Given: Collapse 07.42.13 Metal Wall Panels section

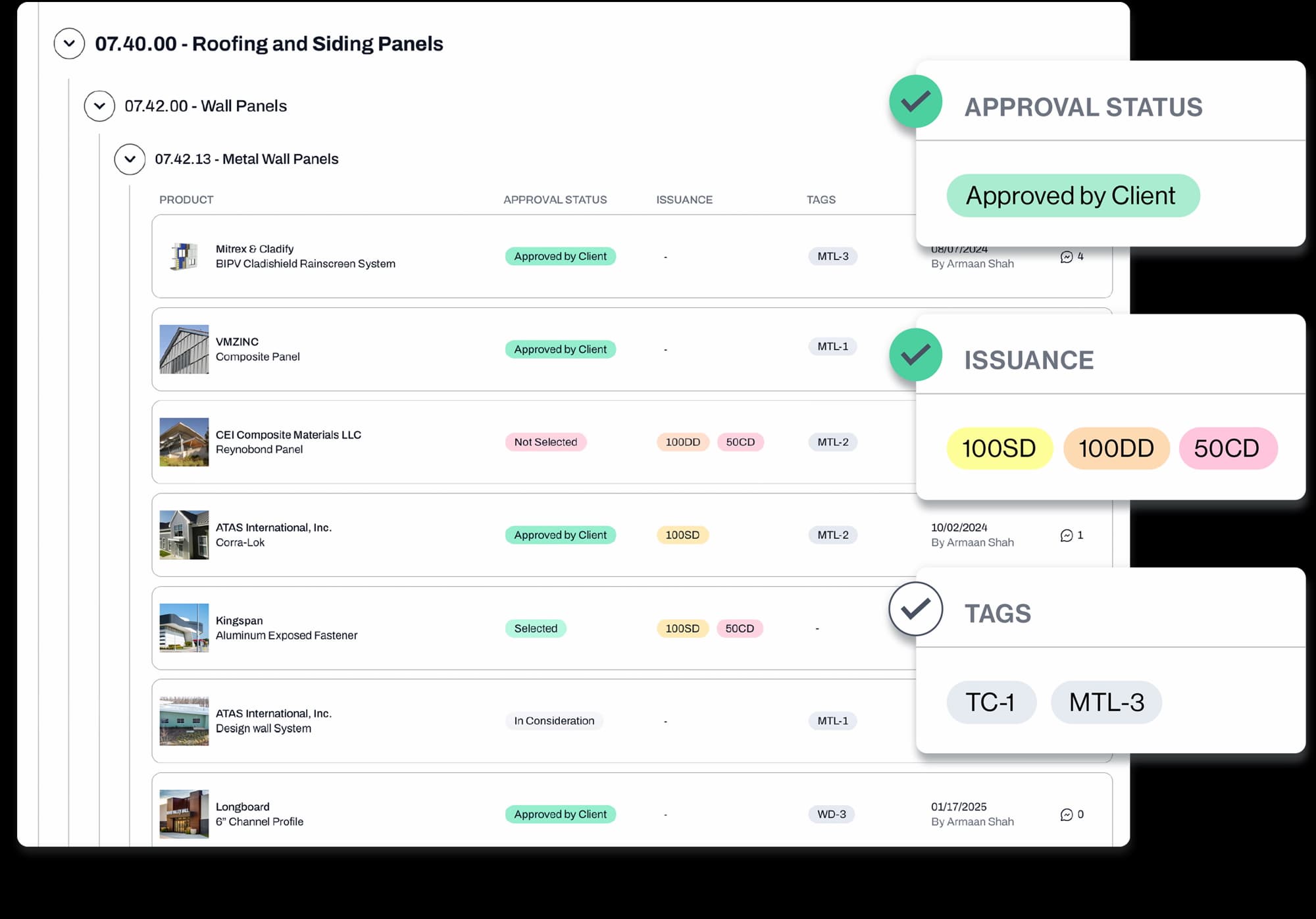Looking at the screenshot, I should [x=130, y=159].
